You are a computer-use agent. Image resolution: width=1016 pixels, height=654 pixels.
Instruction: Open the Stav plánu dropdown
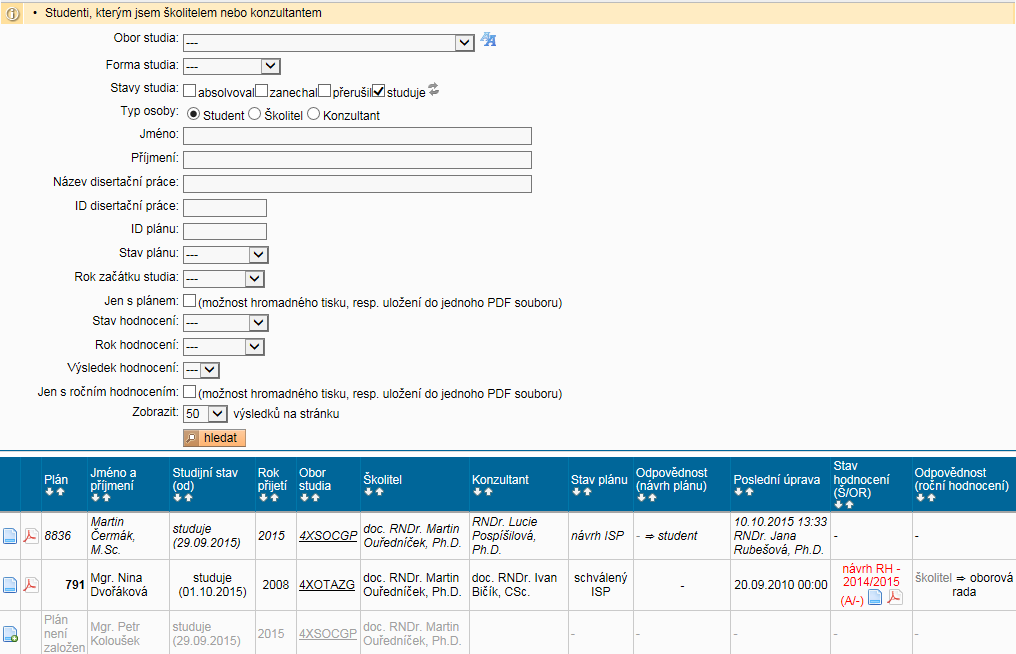225,255
